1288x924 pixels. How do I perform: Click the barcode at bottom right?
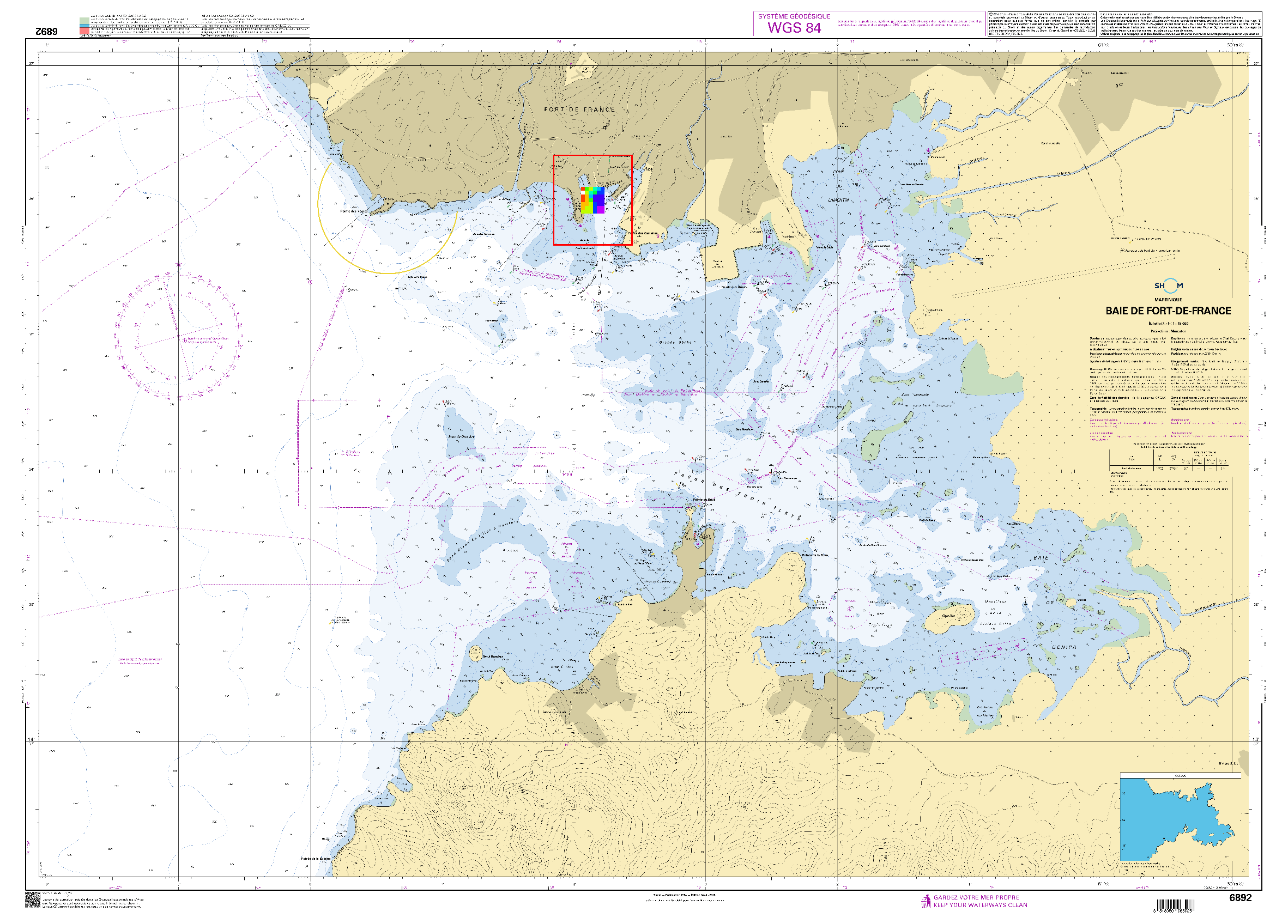click(x=1175, y=905)
